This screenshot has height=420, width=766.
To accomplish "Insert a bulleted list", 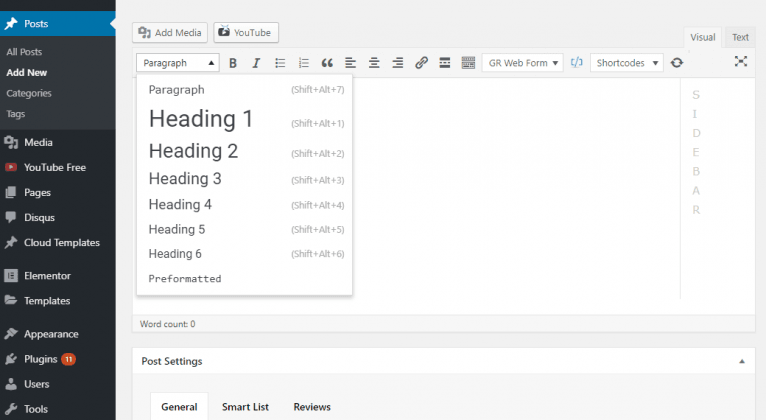I will click(280, 63).
